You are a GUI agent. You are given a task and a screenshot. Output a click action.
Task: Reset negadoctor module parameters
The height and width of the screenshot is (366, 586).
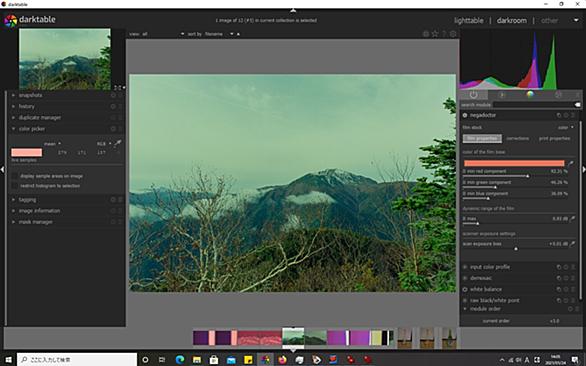pos(559,116)
